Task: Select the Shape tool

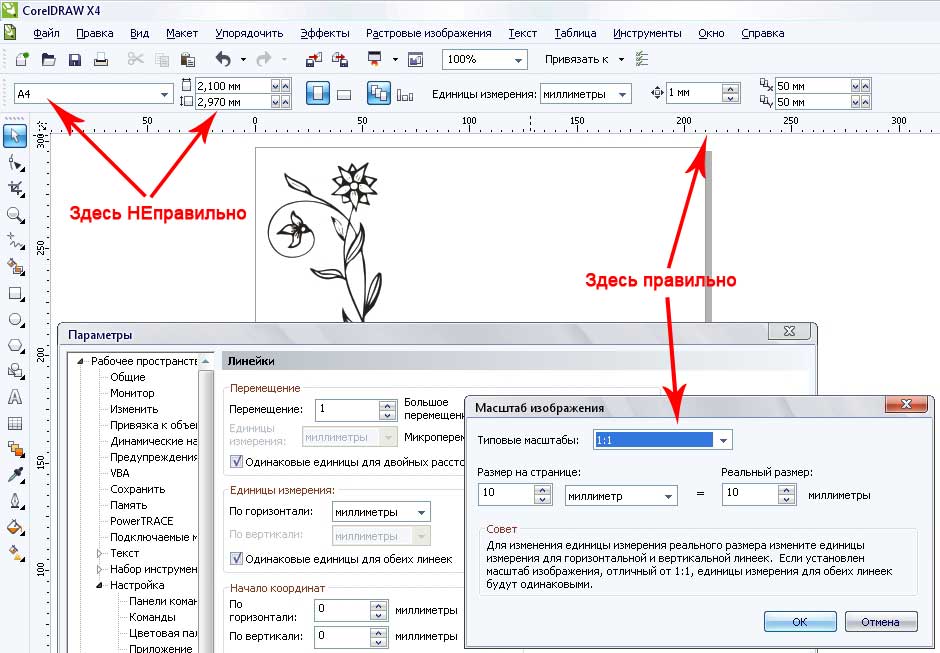Action: (16, 163)
